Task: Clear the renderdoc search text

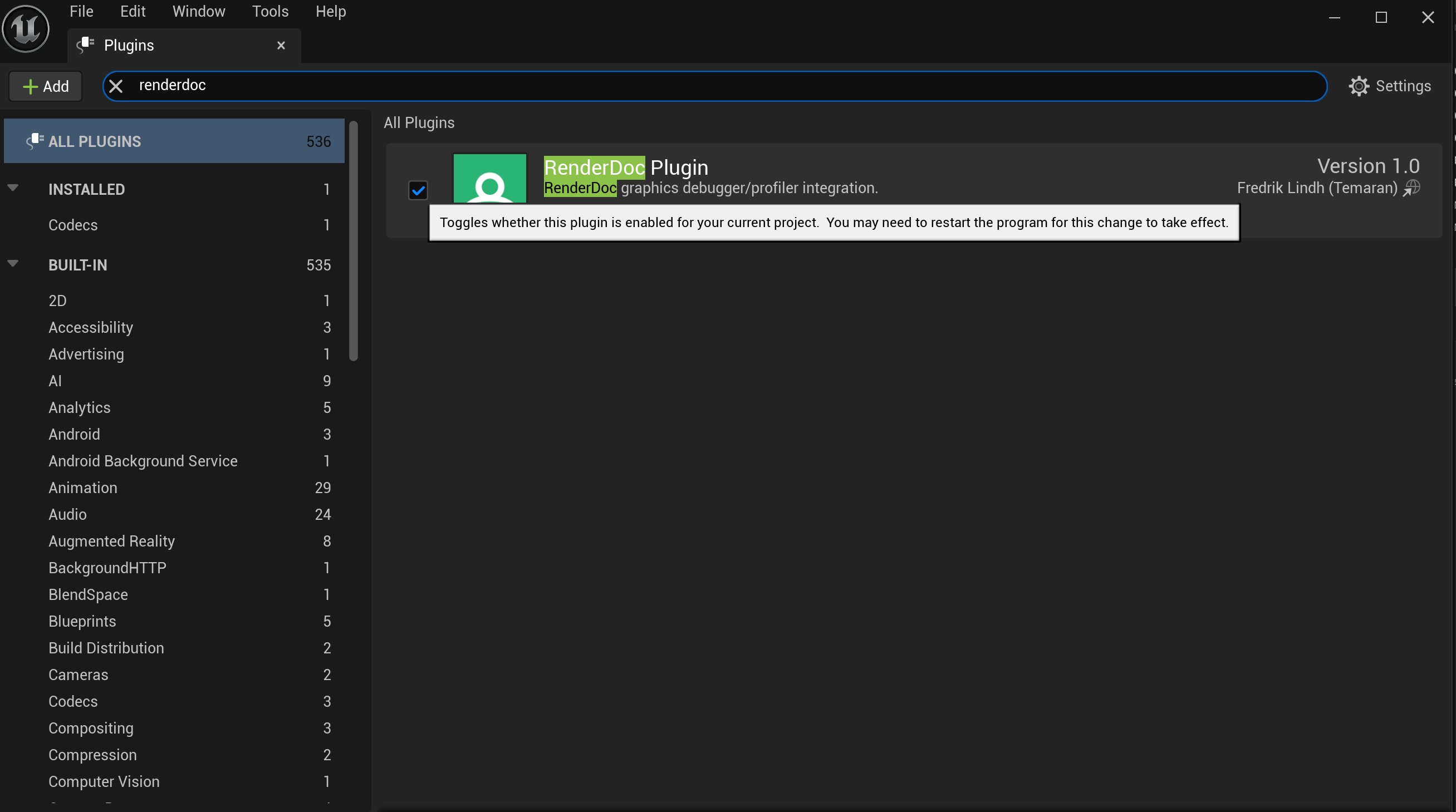Action: (x=116, y=86)
